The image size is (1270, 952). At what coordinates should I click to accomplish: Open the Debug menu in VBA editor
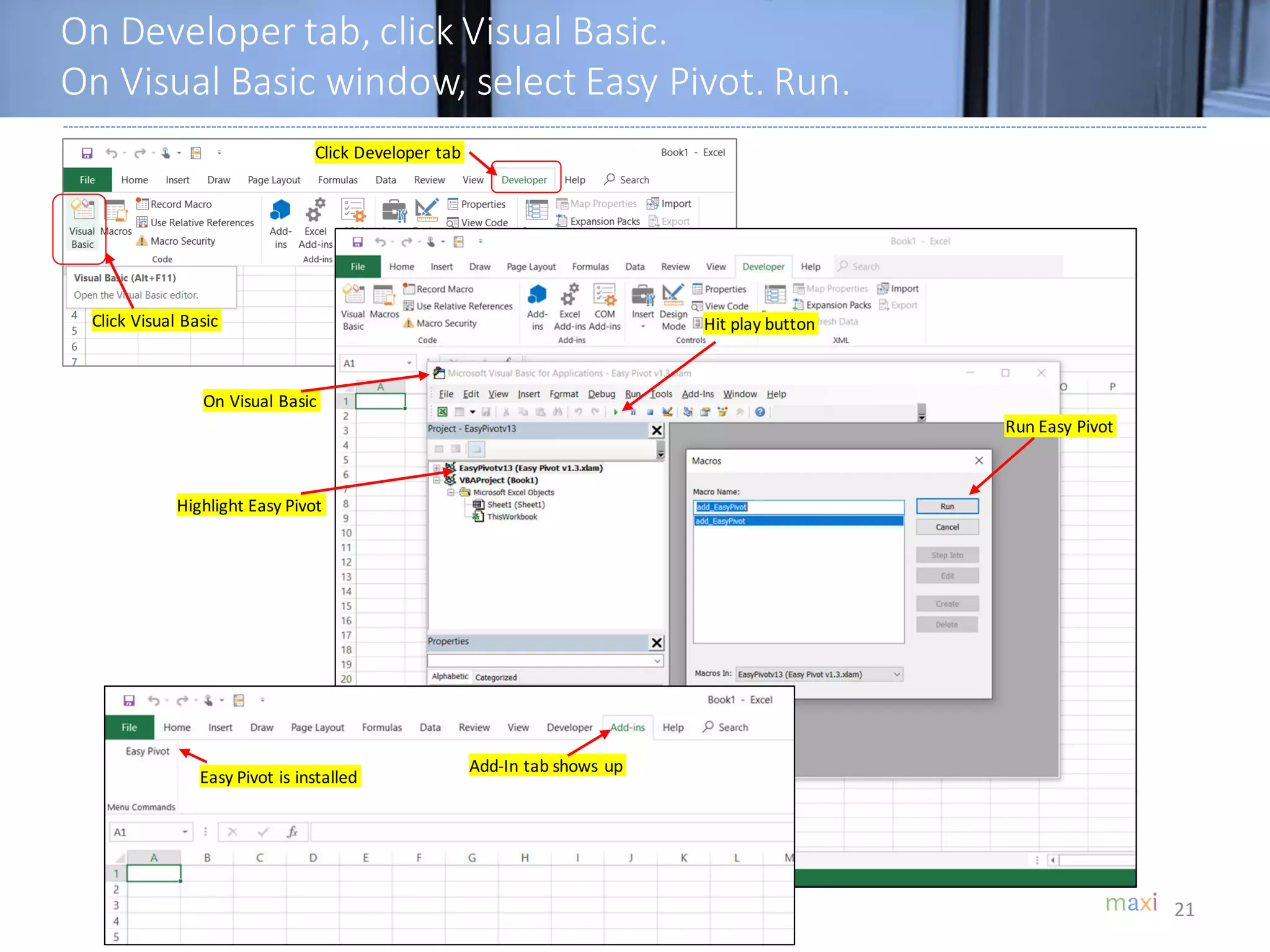tap(602, 394)
